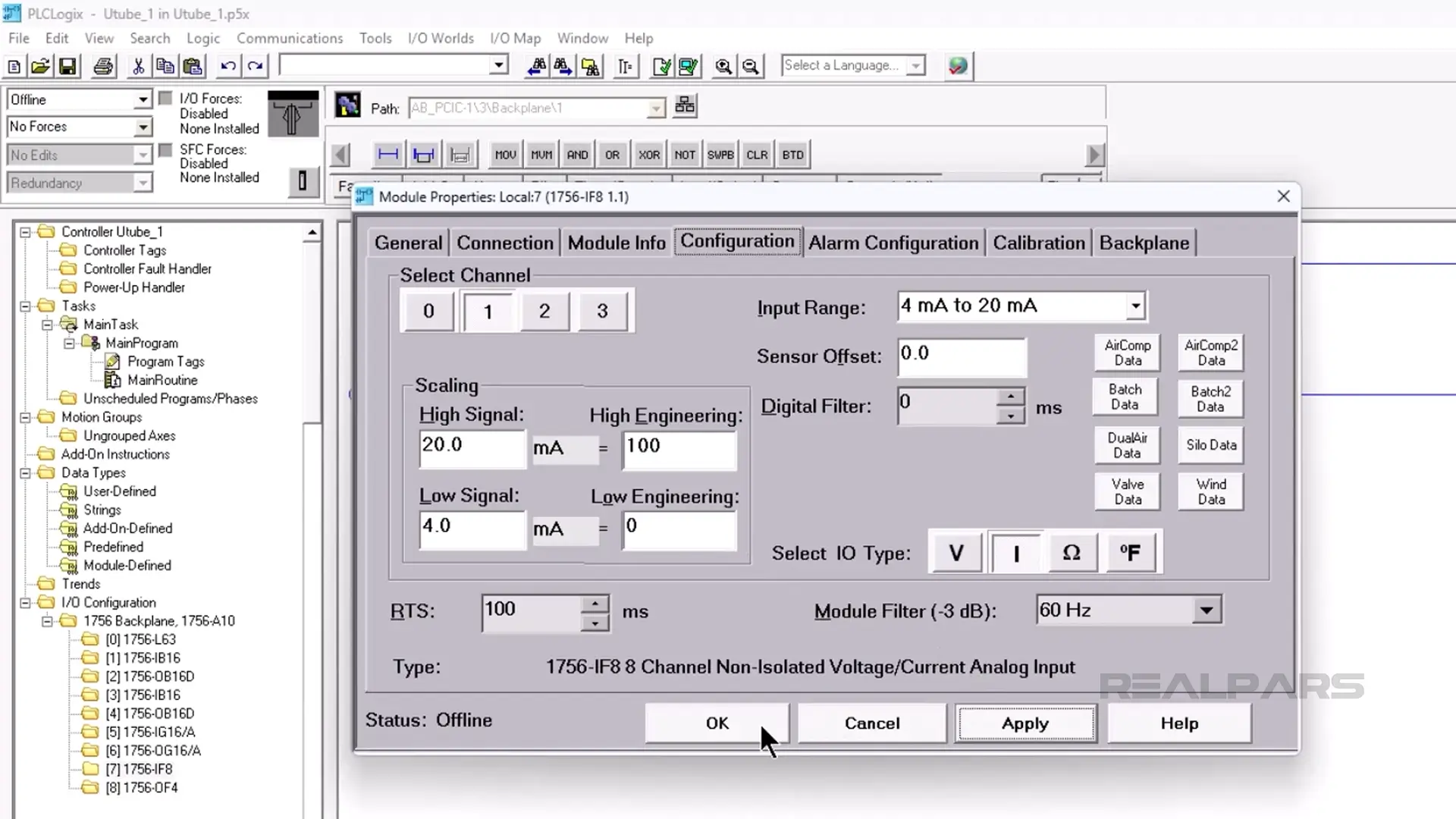1456x819 pixels.
Task: Switch to the Alarm Configuration tab
Action: pyautogui.click(x=893, y=243)
